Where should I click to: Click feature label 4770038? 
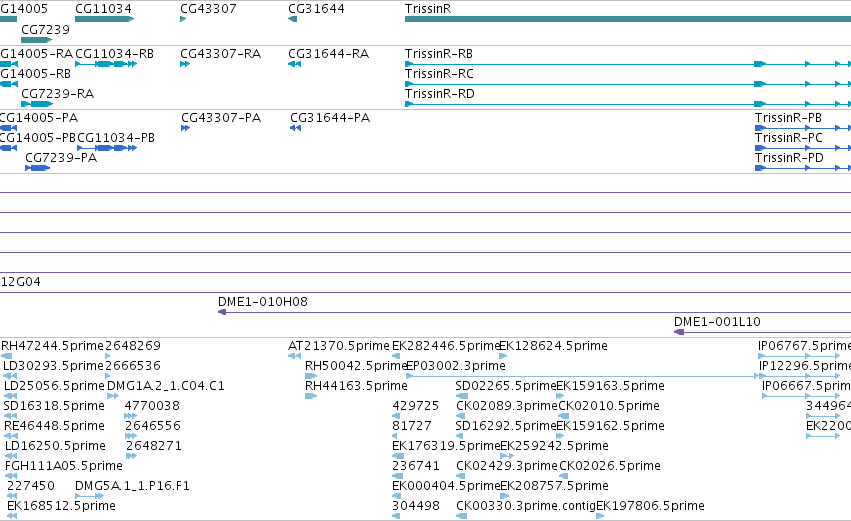152,406
